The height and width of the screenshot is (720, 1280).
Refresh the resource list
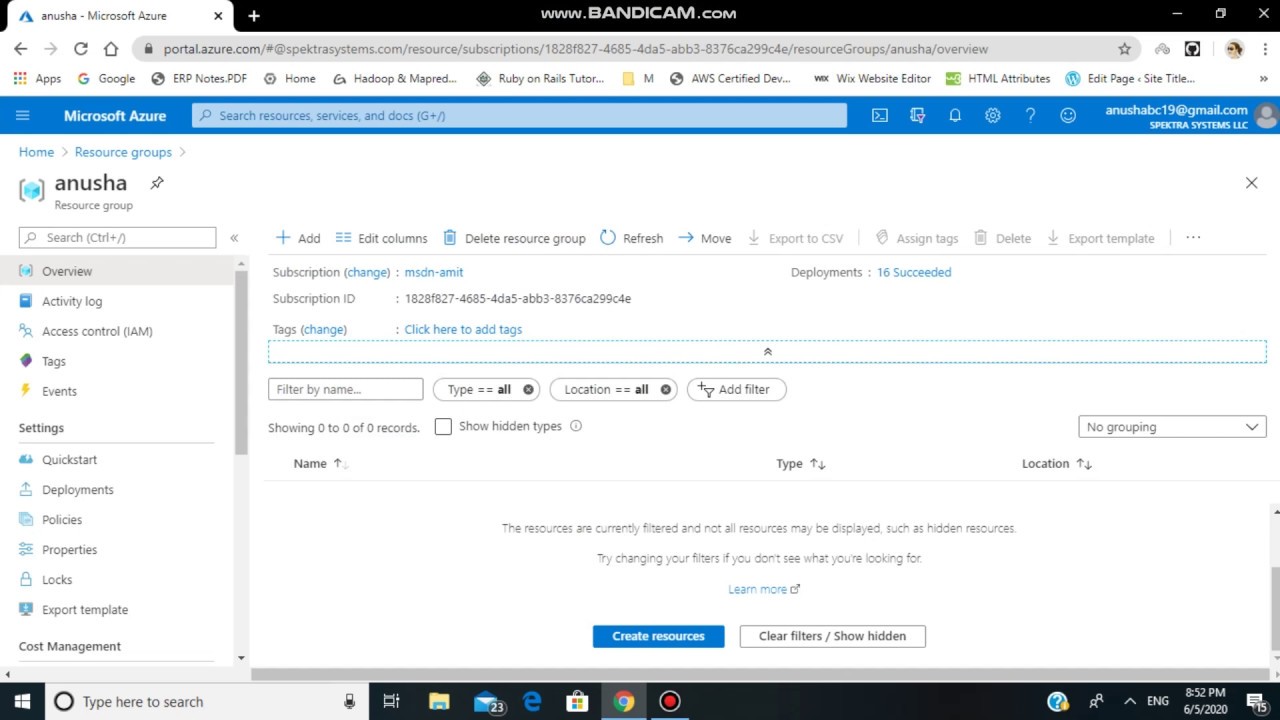click(631, 238)
